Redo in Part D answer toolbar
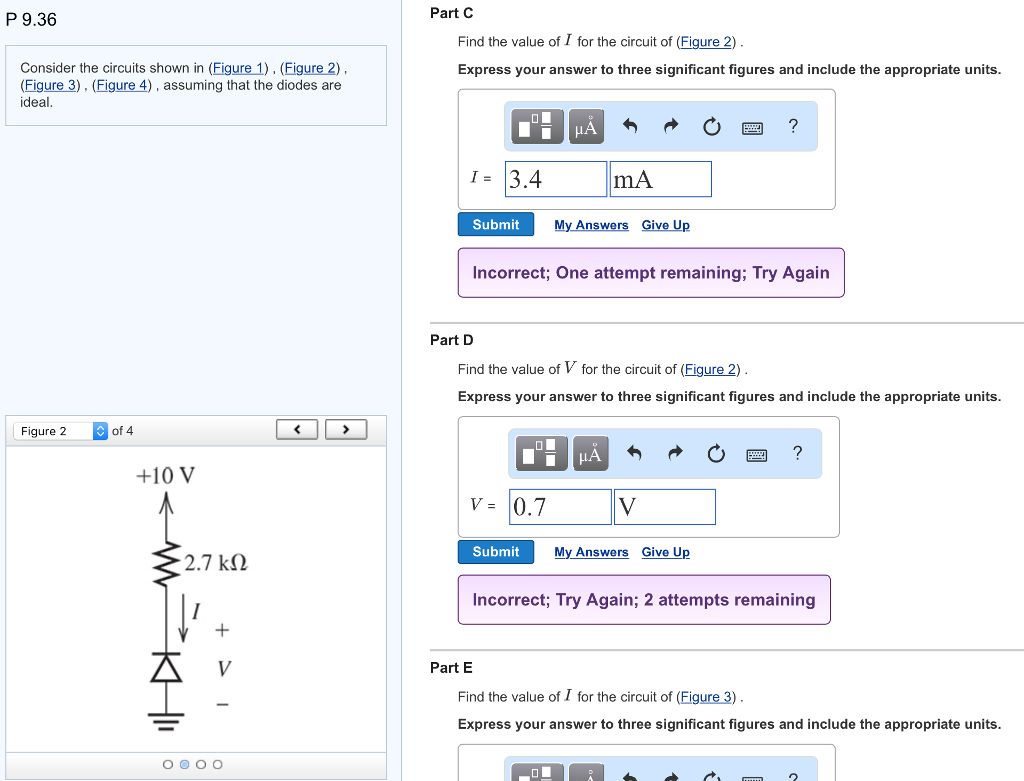Image resolution: width=1024 pixels, height=781 pixels. coord(675,453)
